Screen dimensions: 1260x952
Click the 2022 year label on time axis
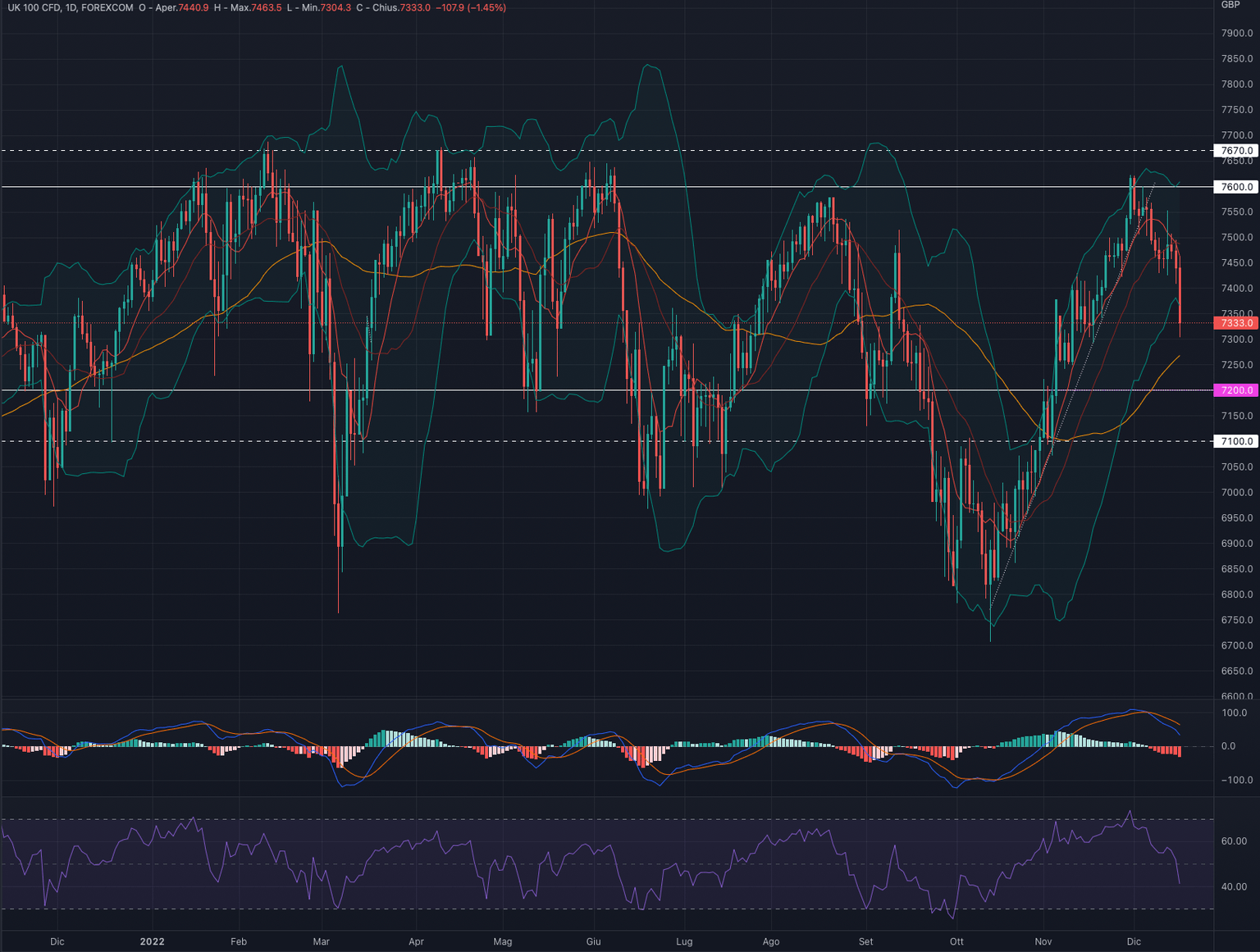153,941
